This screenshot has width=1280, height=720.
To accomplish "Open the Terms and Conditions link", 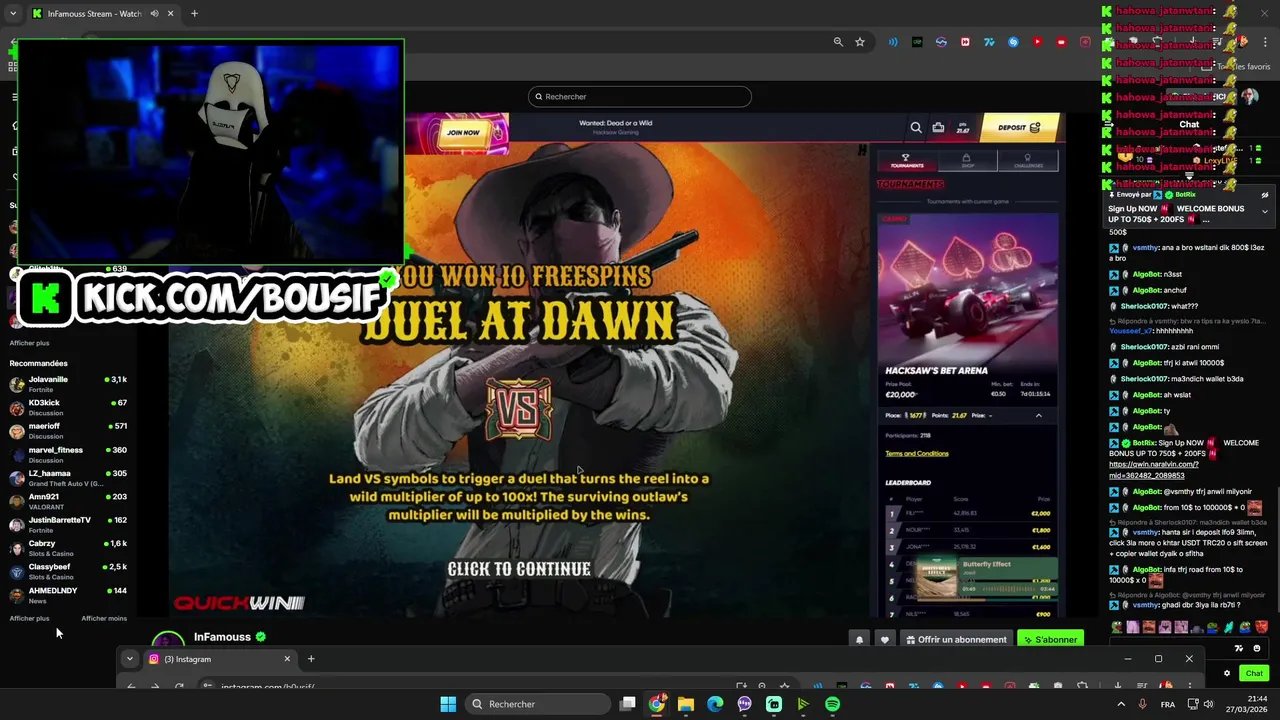I will coord(916,453).
